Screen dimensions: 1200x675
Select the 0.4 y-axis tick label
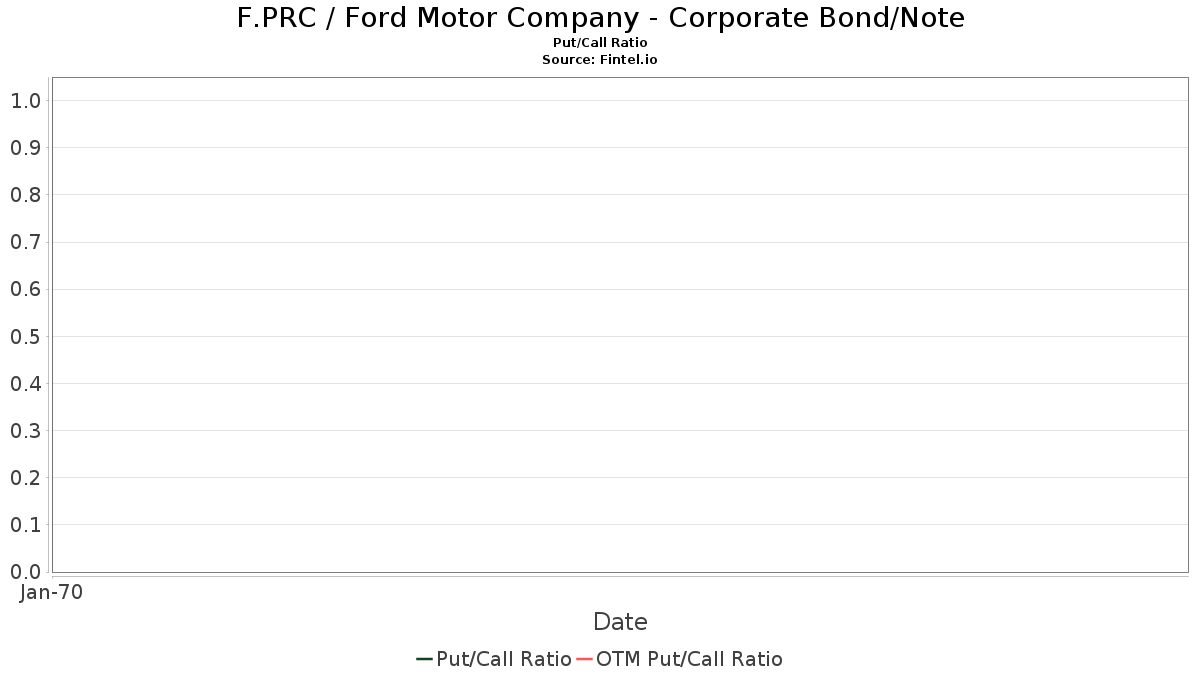[x=25, y=383]
